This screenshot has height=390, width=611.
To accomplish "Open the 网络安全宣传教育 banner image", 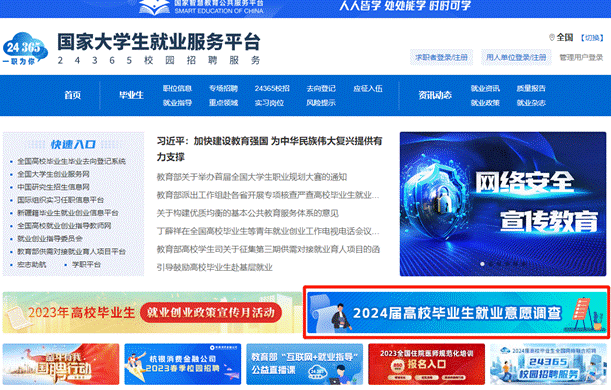I will (503, 204).
